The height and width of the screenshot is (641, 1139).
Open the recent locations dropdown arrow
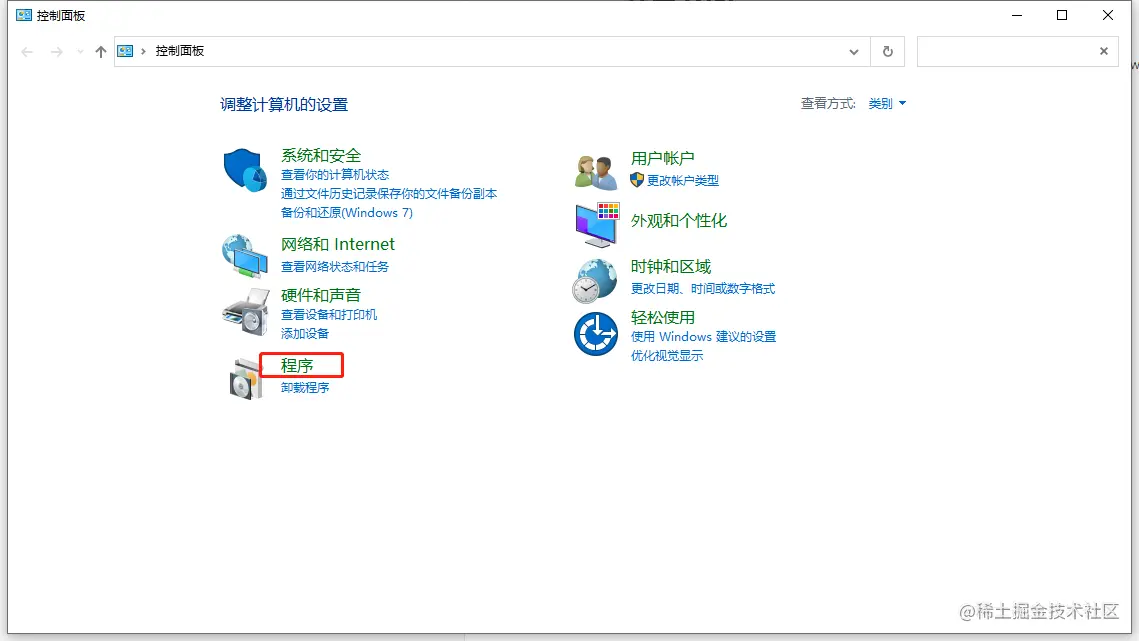point(80,52)
